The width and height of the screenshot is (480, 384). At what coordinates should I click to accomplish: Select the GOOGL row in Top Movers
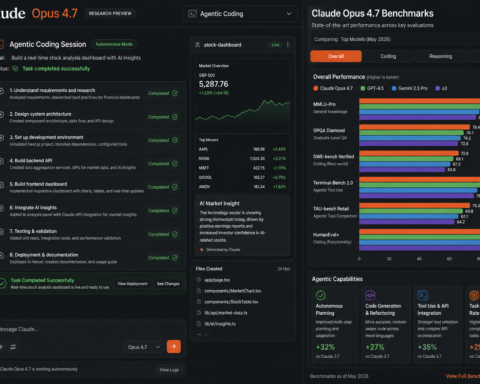point(242,177)
